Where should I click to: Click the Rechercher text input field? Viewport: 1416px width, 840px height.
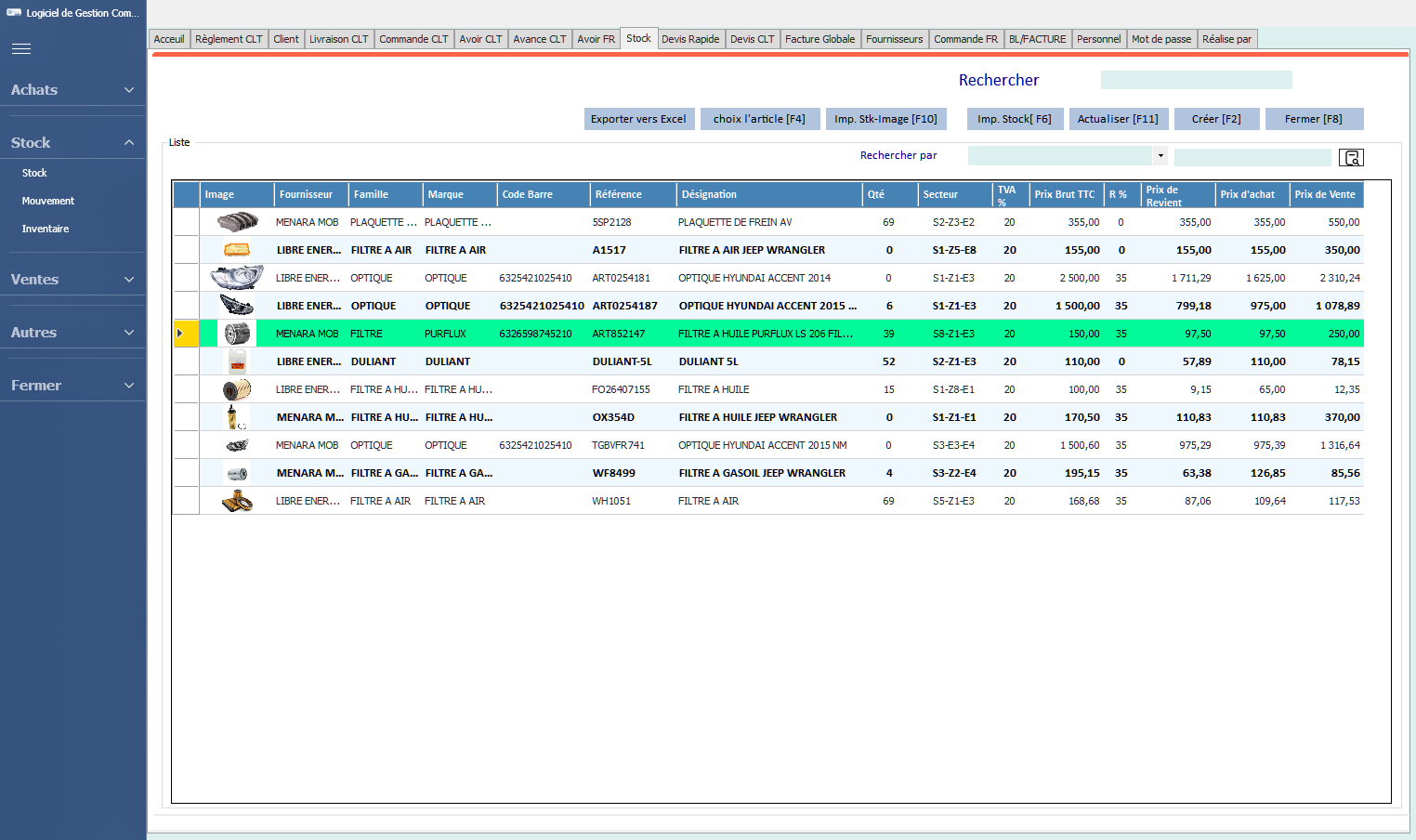click(1196, 80)
